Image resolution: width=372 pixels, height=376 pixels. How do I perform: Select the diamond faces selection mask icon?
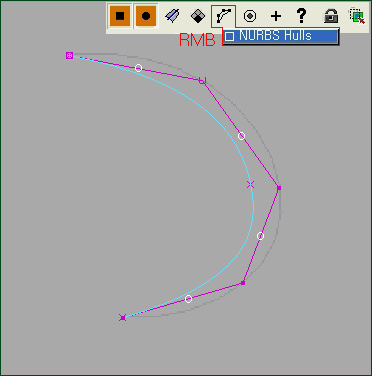(198, 16)
